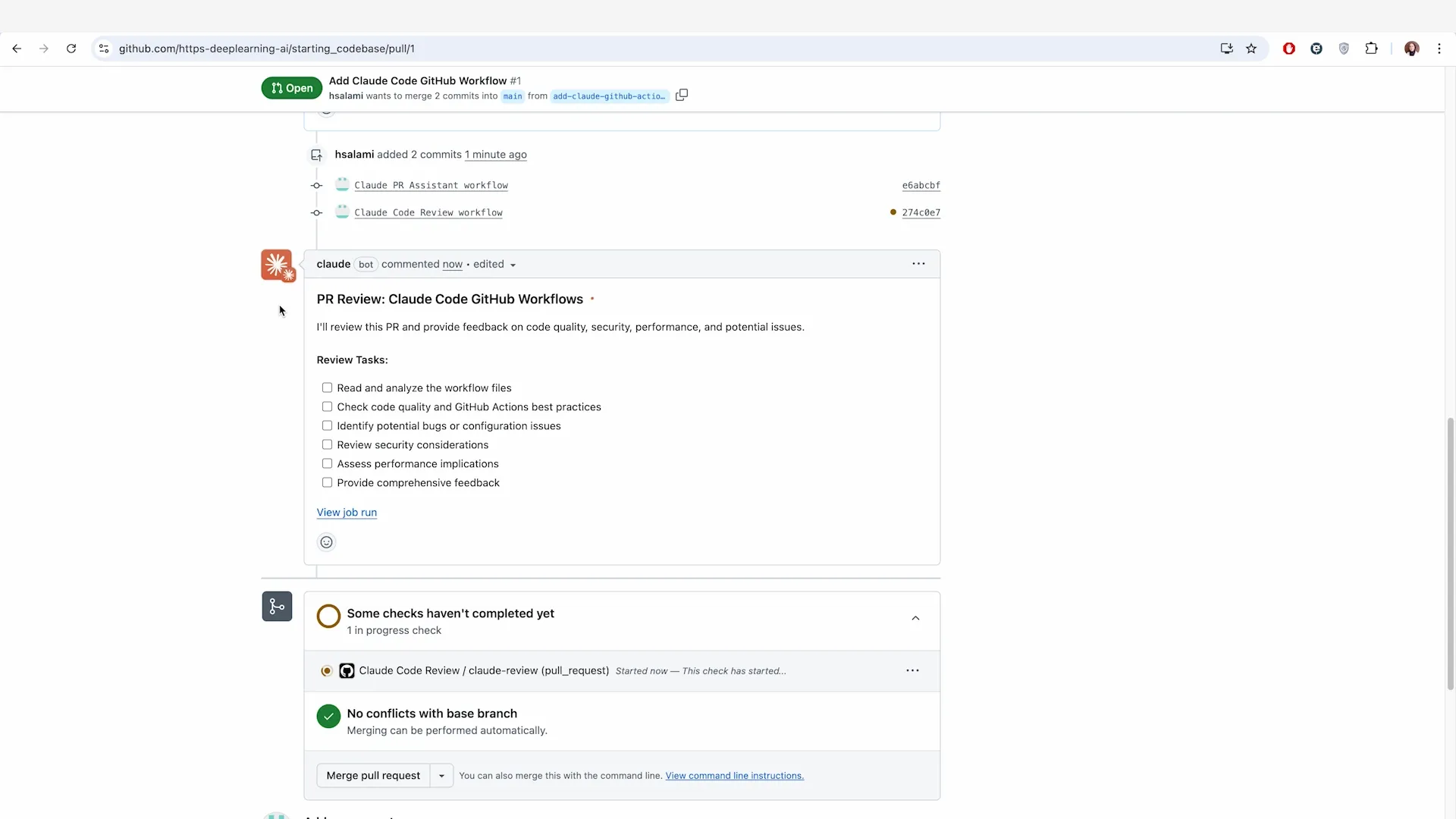Click the Merge pull request button
This screenshot has height=819, width=1456.
coord(373,776)
